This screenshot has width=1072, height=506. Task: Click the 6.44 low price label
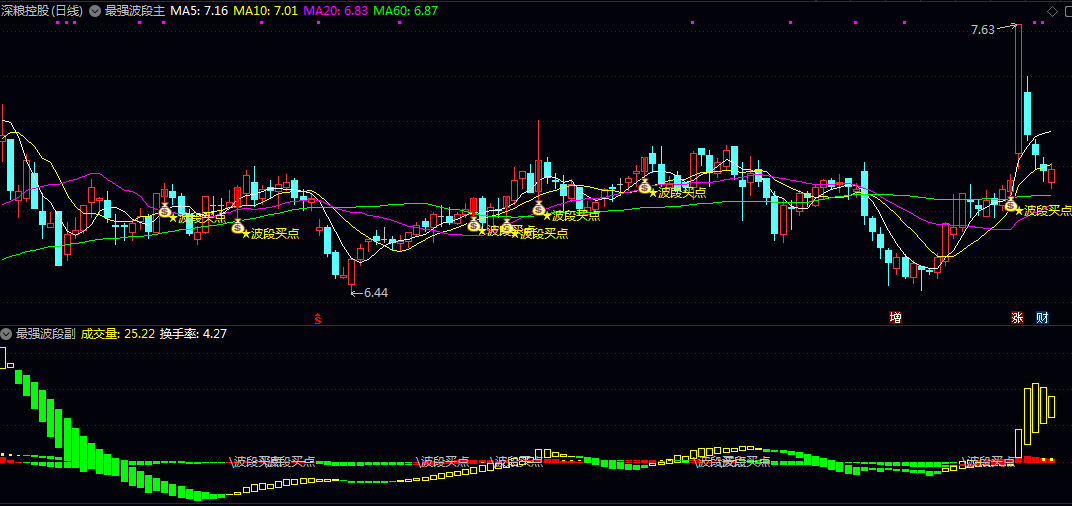375,293
